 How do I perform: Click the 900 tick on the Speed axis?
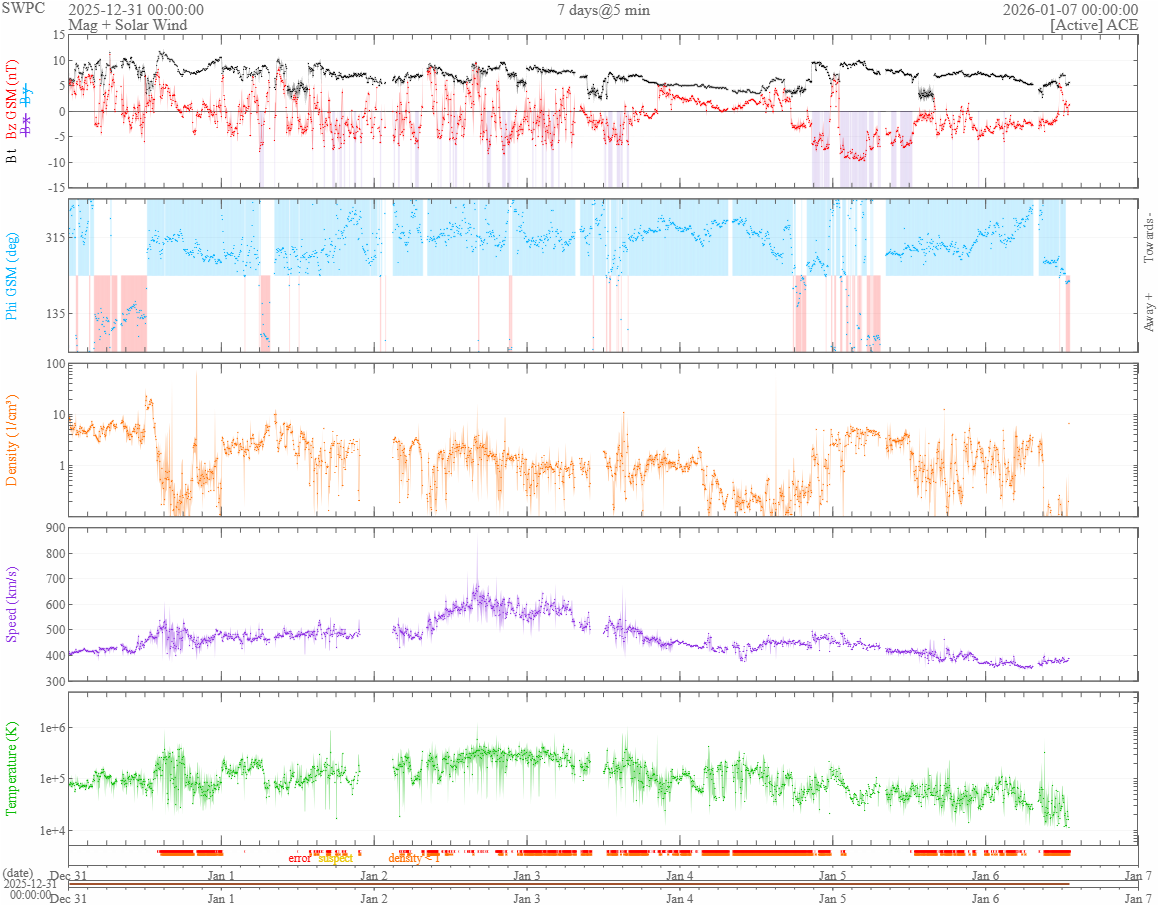(55, 527)
